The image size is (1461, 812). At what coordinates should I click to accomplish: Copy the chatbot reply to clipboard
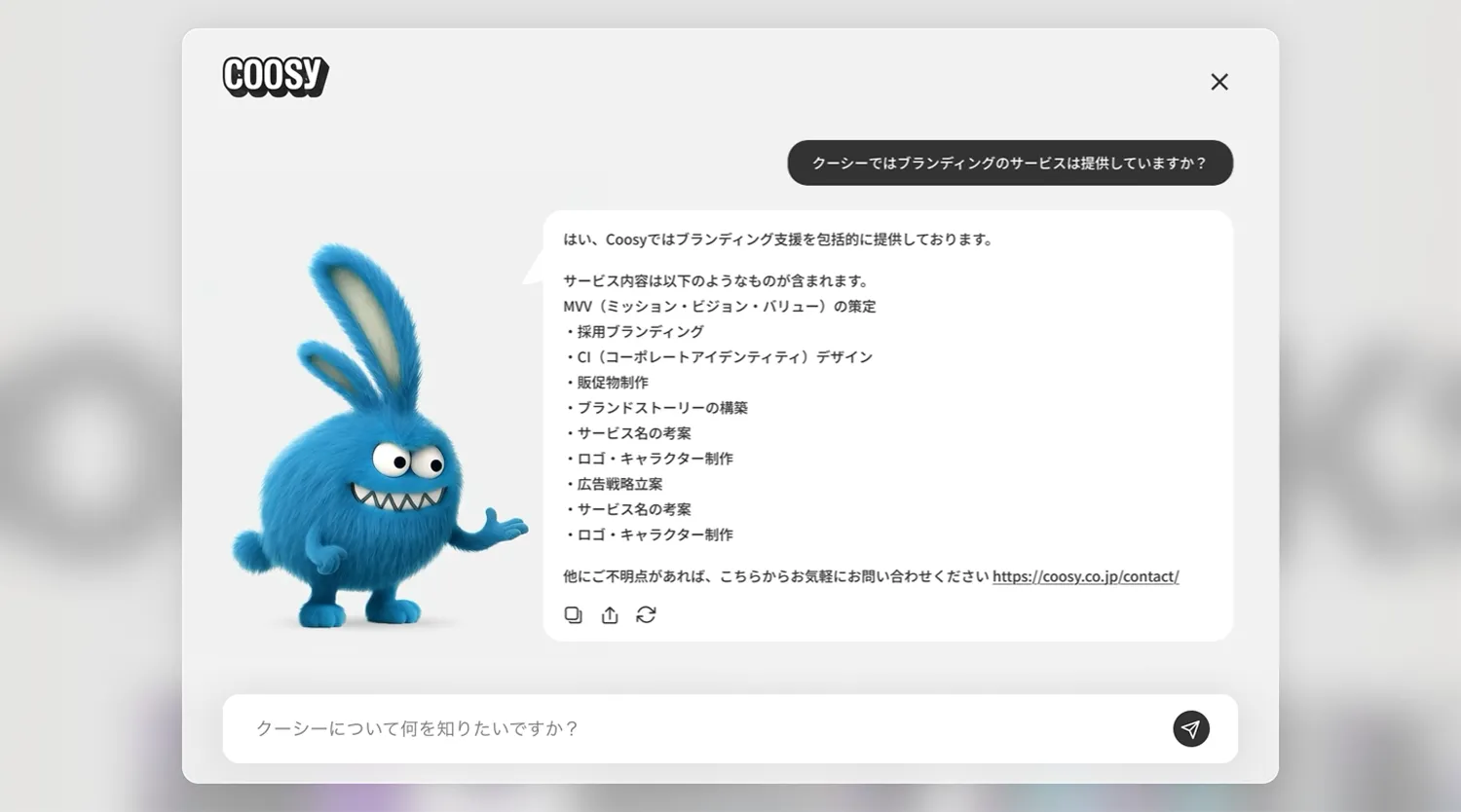tap(574, 614)
